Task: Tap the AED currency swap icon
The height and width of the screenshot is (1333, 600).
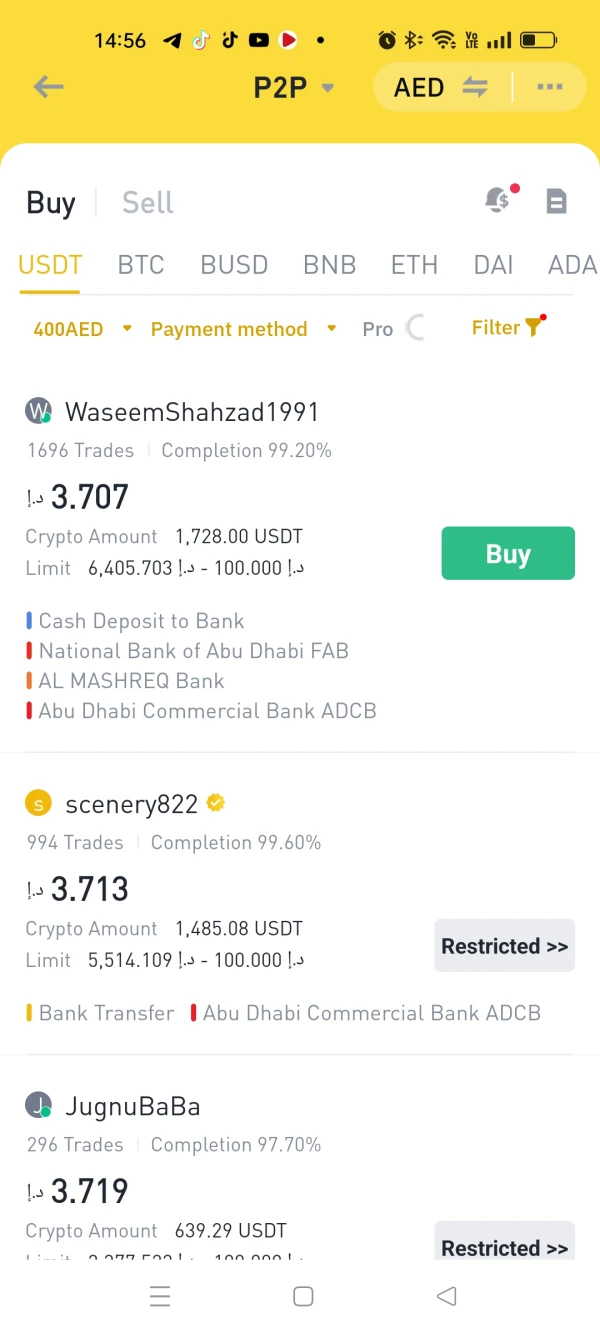Action: tap(475, 87)
